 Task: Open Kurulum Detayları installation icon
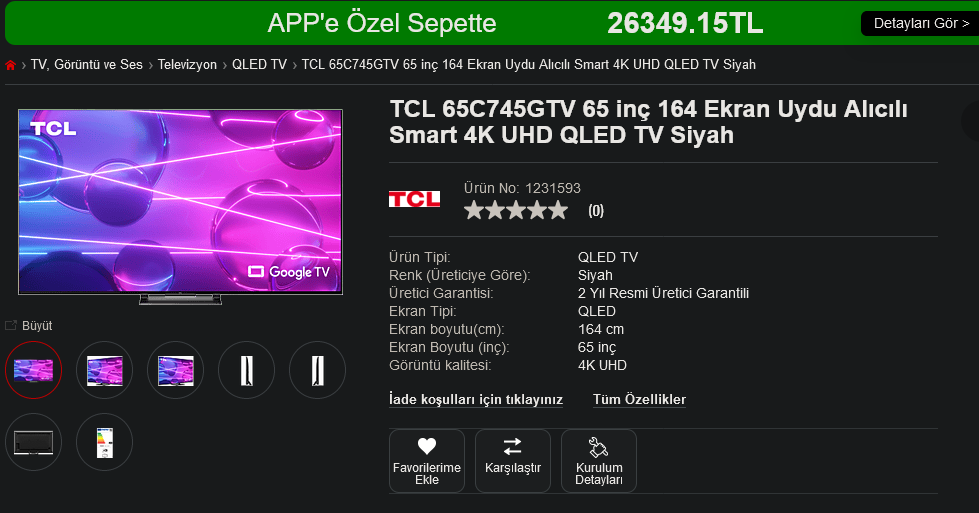pos(598,447)
